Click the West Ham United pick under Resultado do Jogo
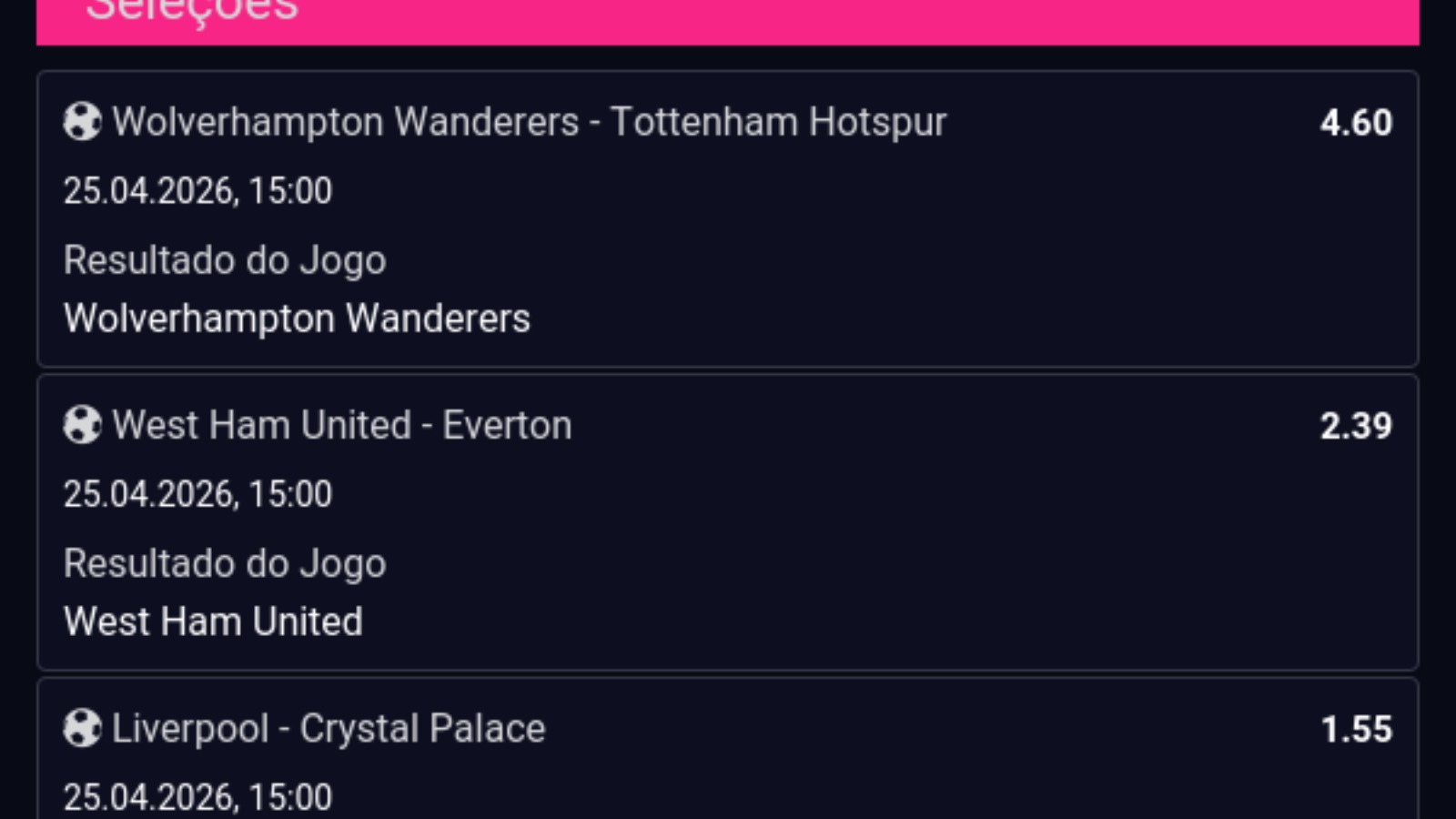Image resolution: width=1456 pixels, height=819 pixels. (x=213, y=622)
